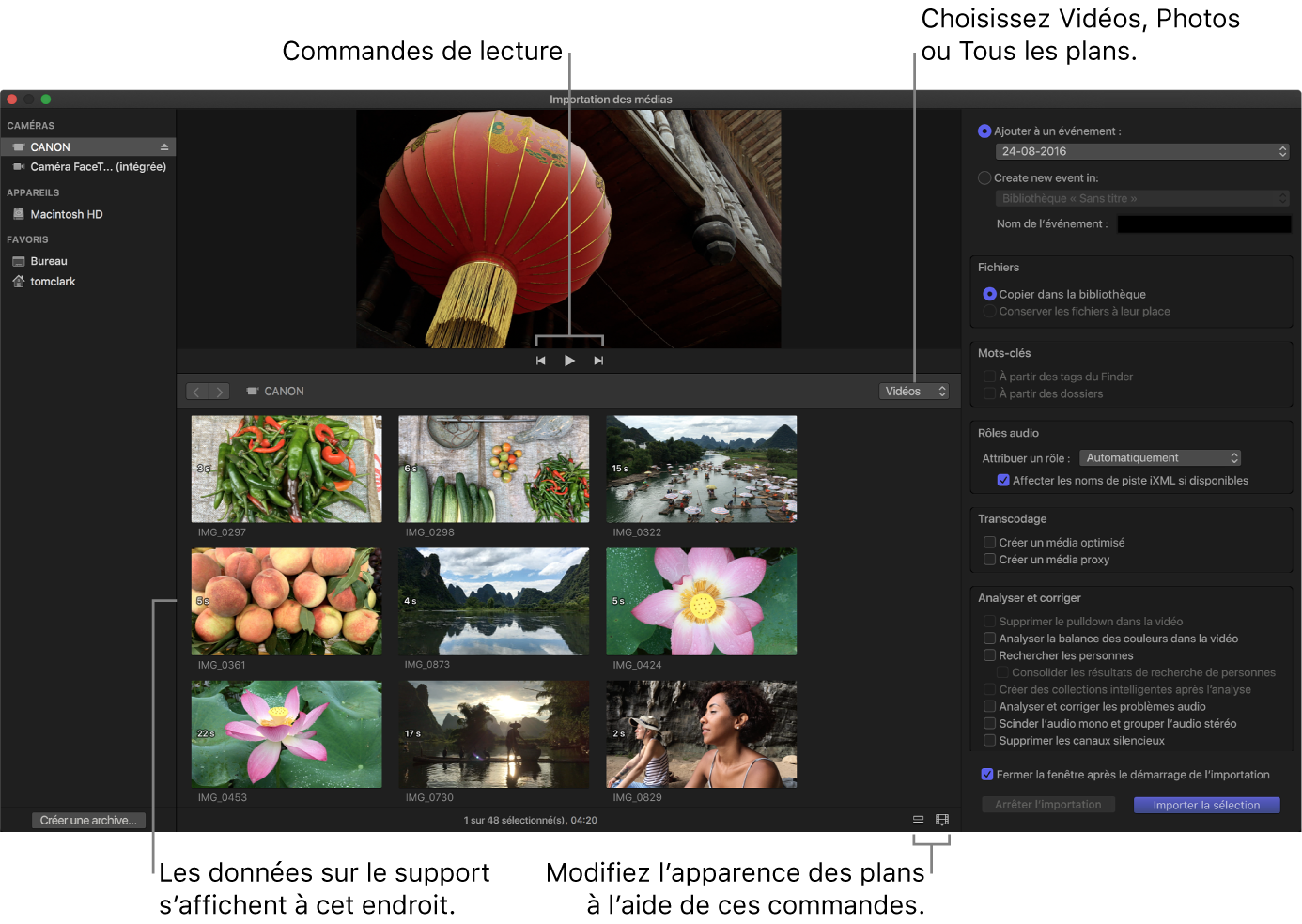This screenshot has width=1302, height=924.
Task: Eject the CANON camera from the sidebar
Action: [163, 146]
